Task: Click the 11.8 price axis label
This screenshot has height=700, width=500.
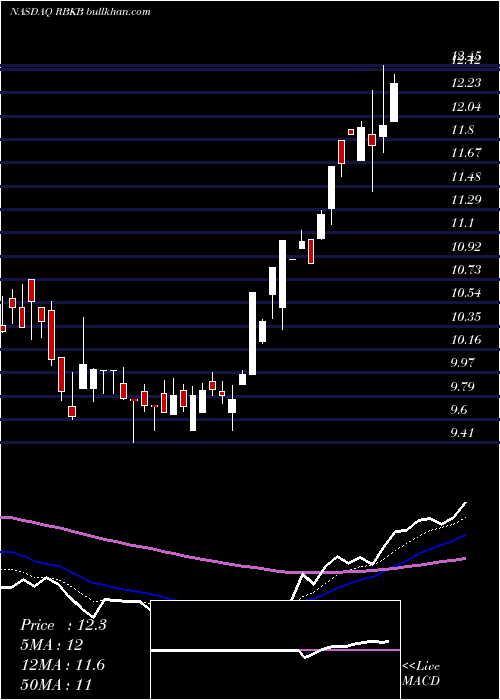Action: pos(462,130)
